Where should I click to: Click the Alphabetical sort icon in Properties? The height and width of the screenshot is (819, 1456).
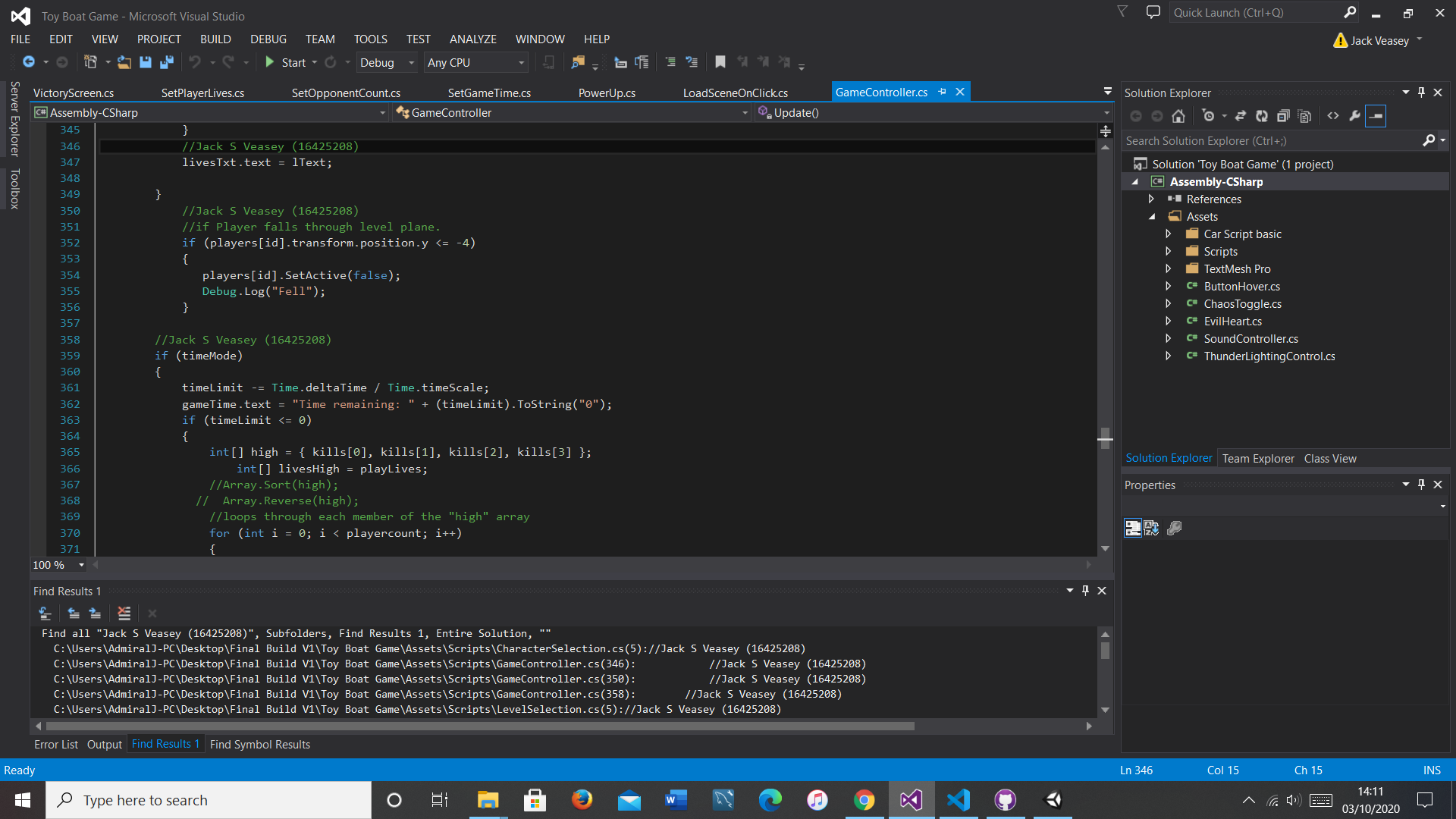tap(1151, 529)
